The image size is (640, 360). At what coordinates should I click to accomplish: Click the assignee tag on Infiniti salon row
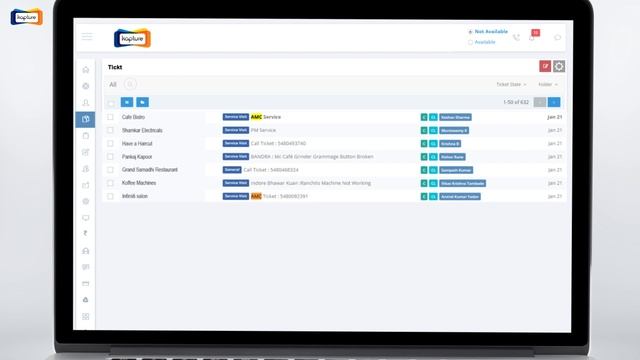click(460, 197)
